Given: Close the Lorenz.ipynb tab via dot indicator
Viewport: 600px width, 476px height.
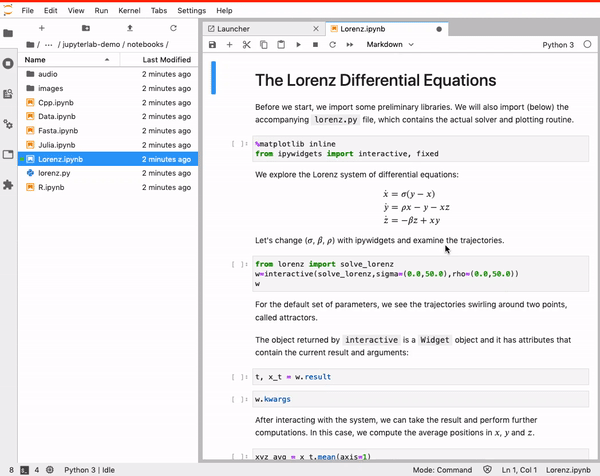Looking at the screenshot, I should 439,29.
